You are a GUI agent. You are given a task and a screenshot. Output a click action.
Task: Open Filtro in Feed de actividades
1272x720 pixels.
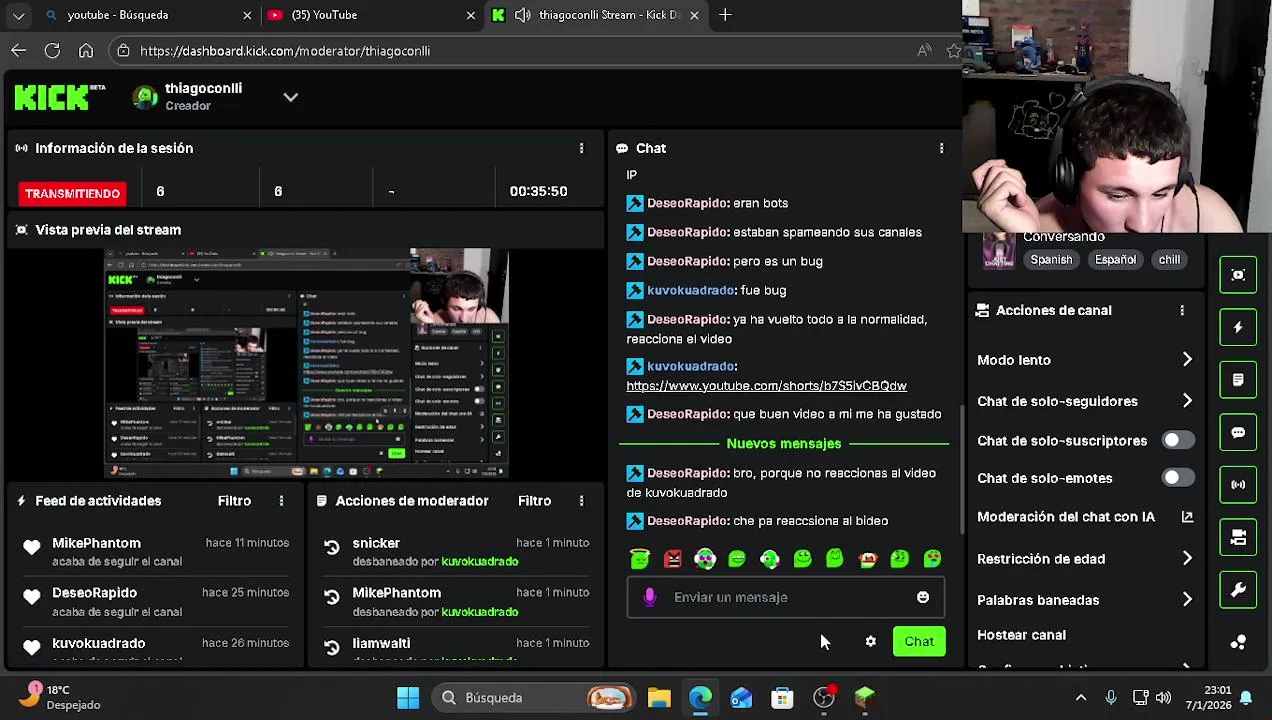click(x=234, y=501)
